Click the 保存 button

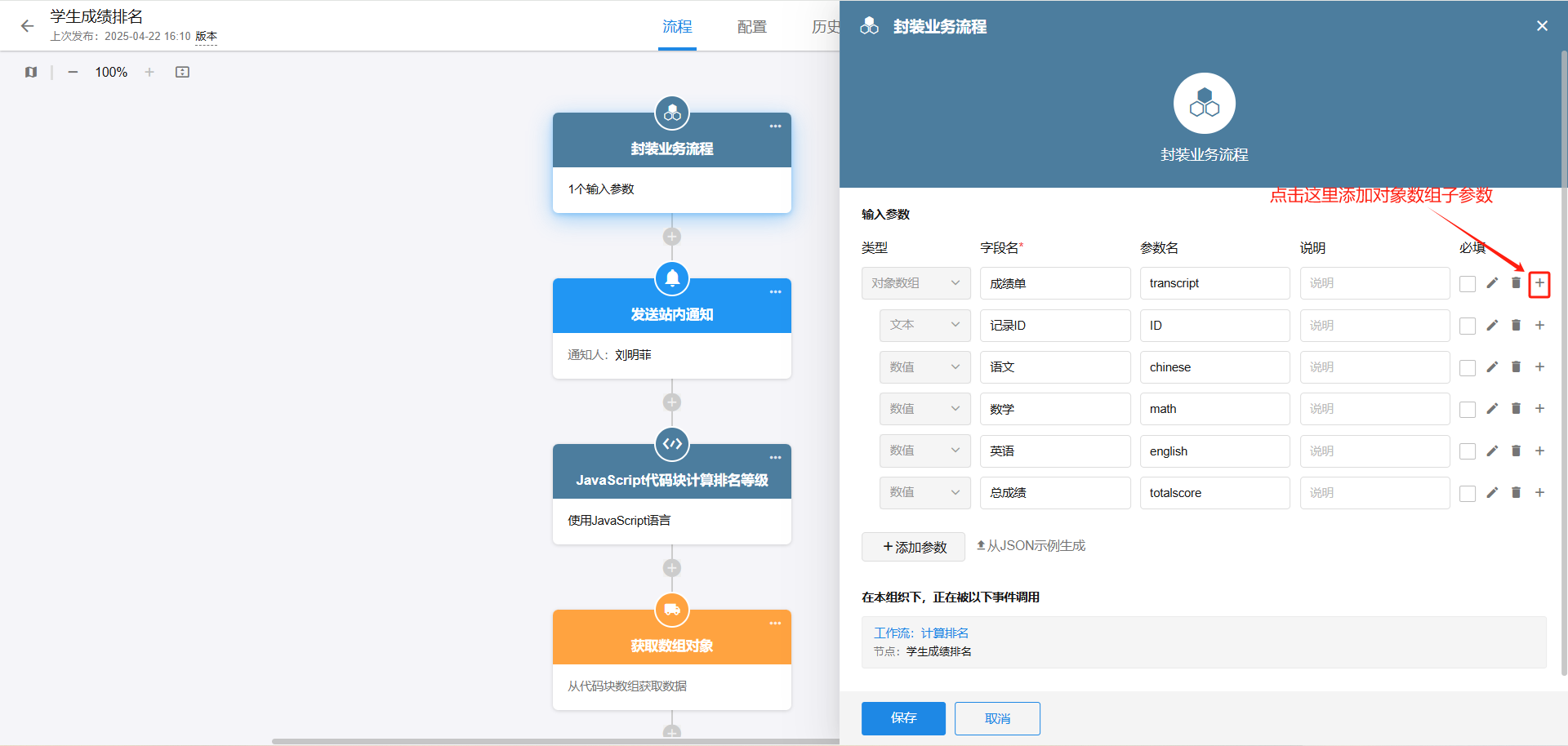click(903, 718)
